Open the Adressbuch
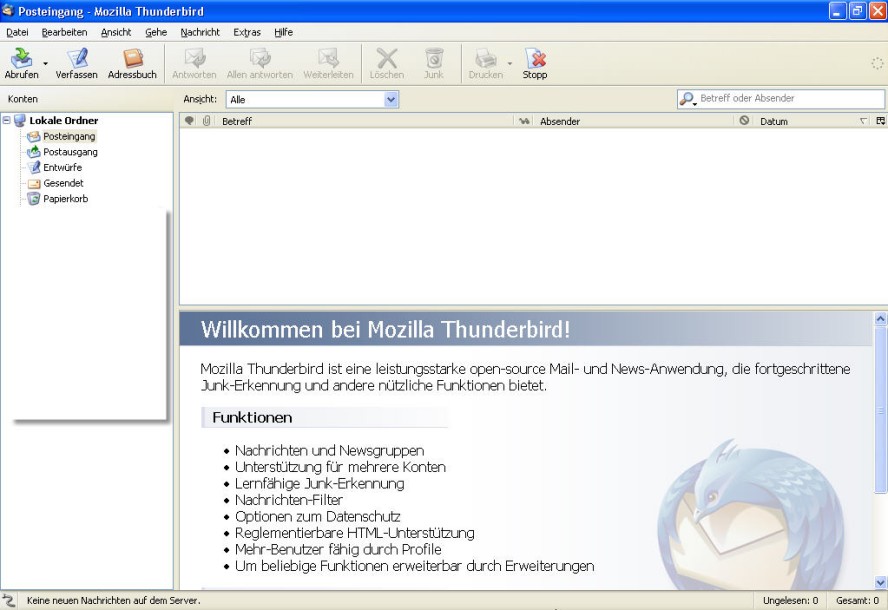This screenshot has height=610, width=888. pyautogui.click(x=133, y=63)
